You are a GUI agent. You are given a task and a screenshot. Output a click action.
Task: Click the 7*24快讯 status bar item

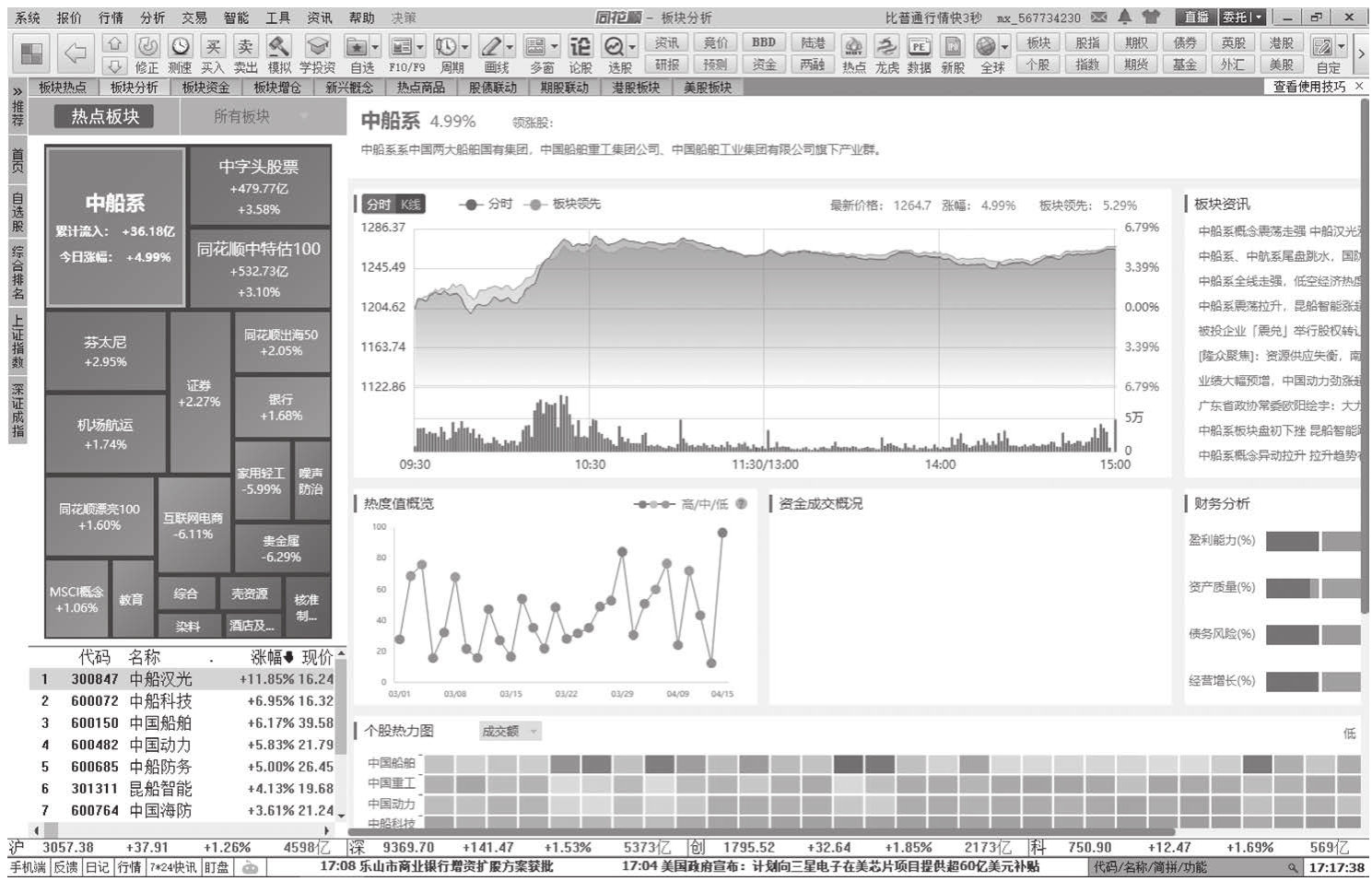(x=172, y=867)
